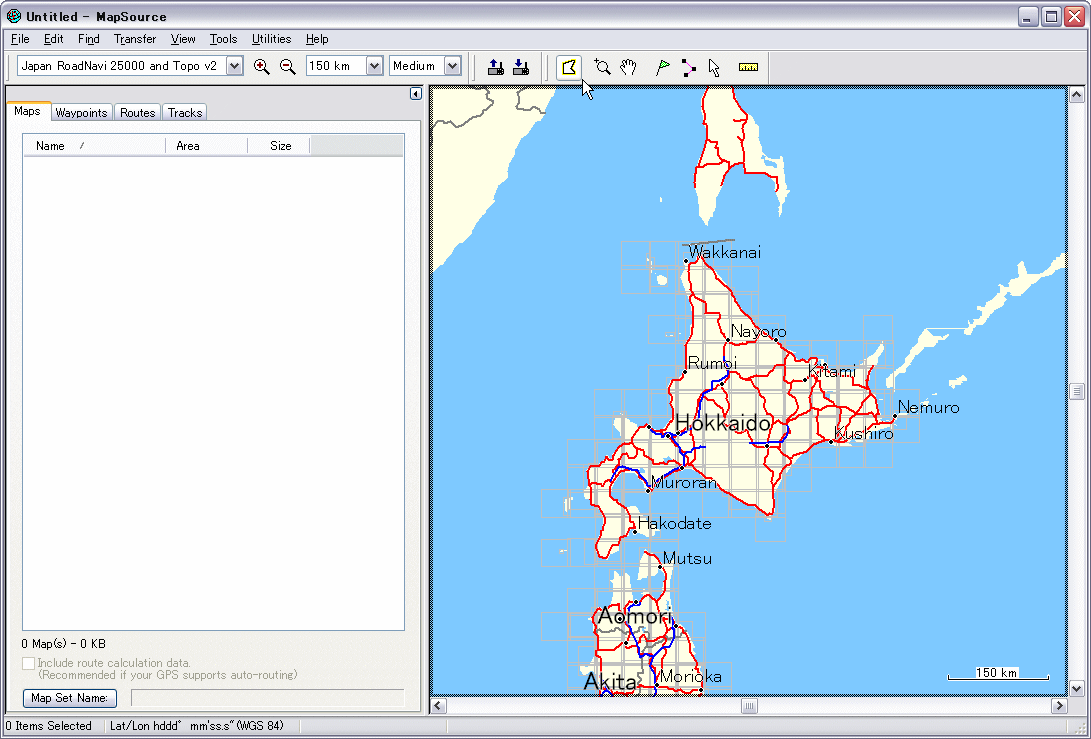This screenshot has height=739, width=1091.
Task: Select the Route tool
Action: 688,67
